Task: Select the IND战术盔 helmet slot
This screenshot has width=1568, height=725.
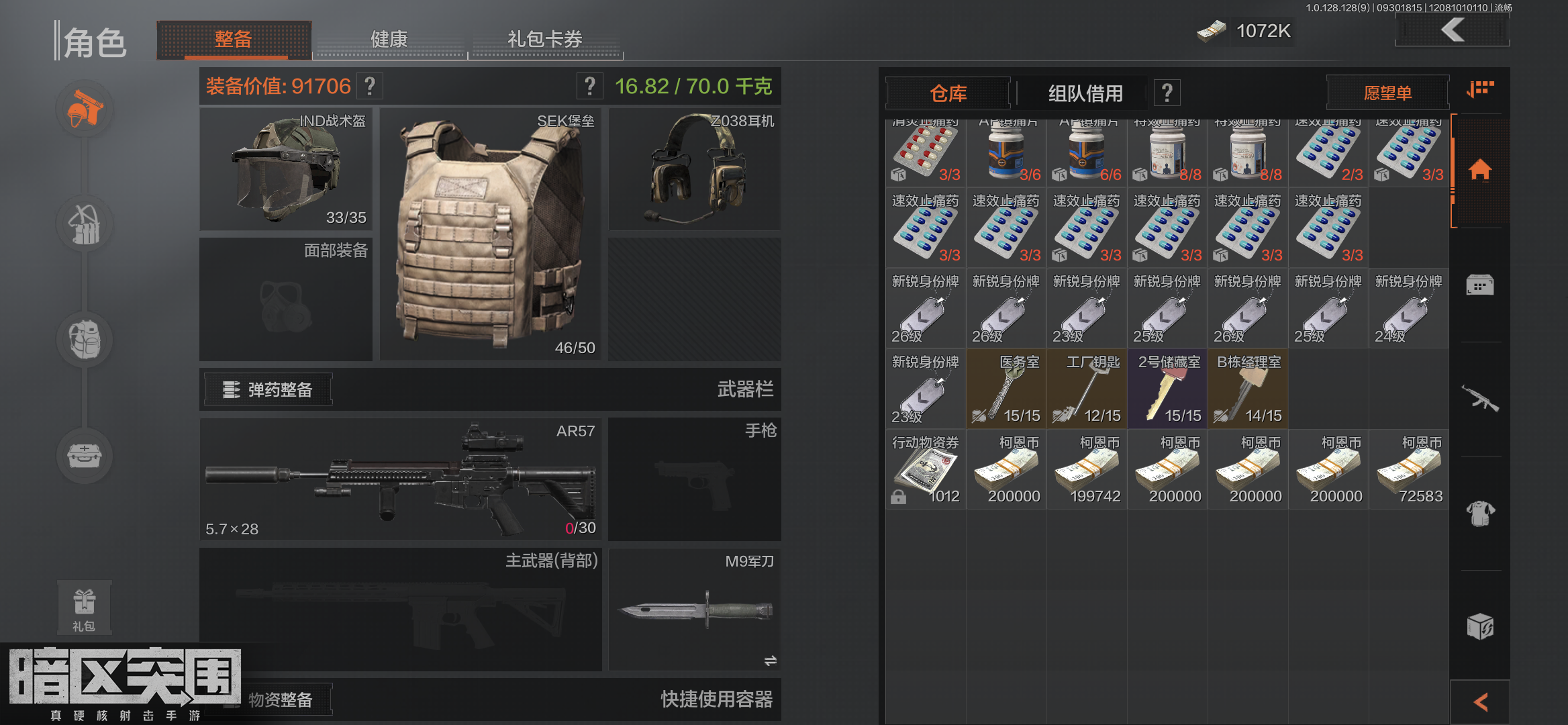Action: pyautogui.click(x=286, y=169)
